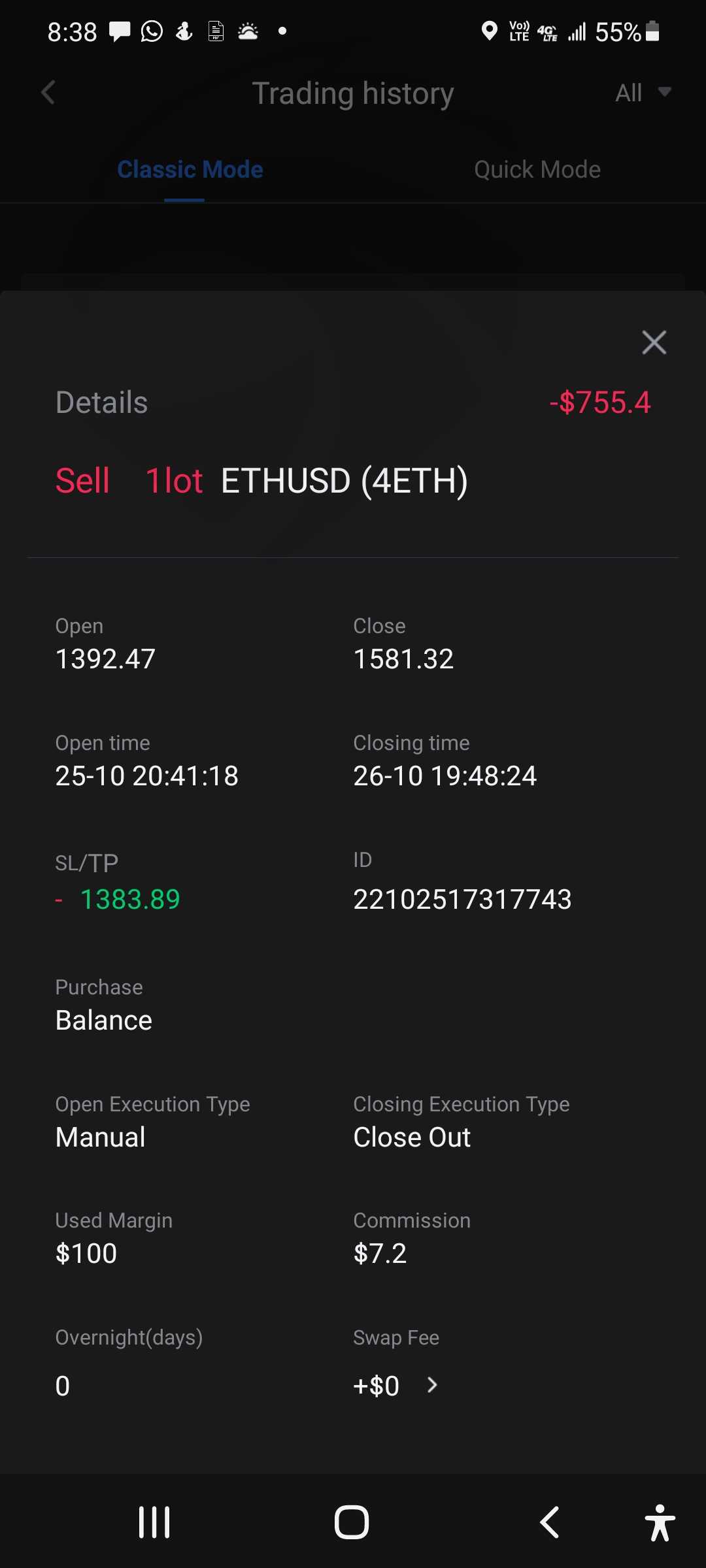Tap the trade ID number 22102517317743
This screenshot has height=1568, width=706.
(462, 900)
